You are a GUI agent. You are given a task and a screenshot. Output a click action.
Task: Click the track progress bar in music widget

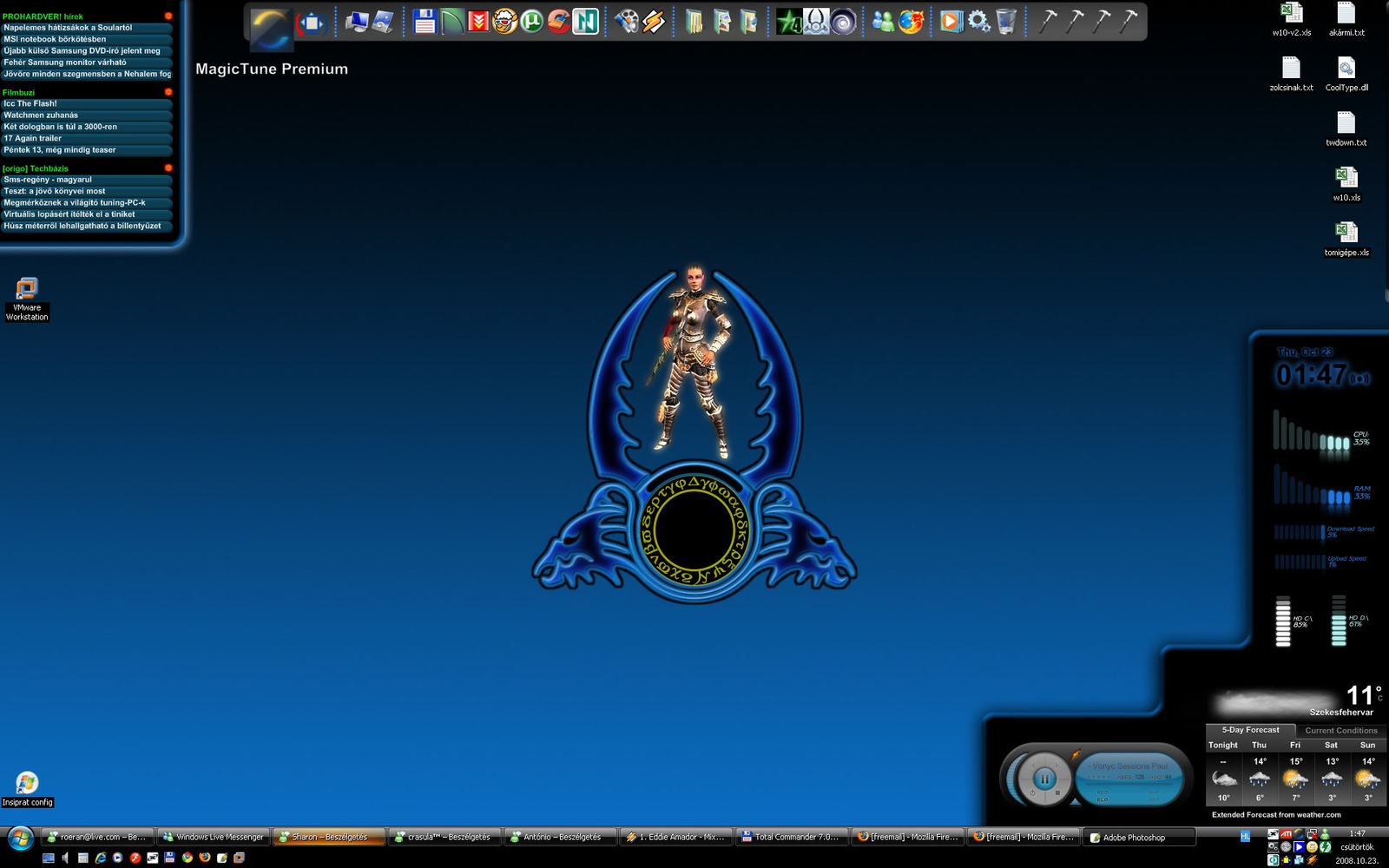click(x=1129, y=784)
